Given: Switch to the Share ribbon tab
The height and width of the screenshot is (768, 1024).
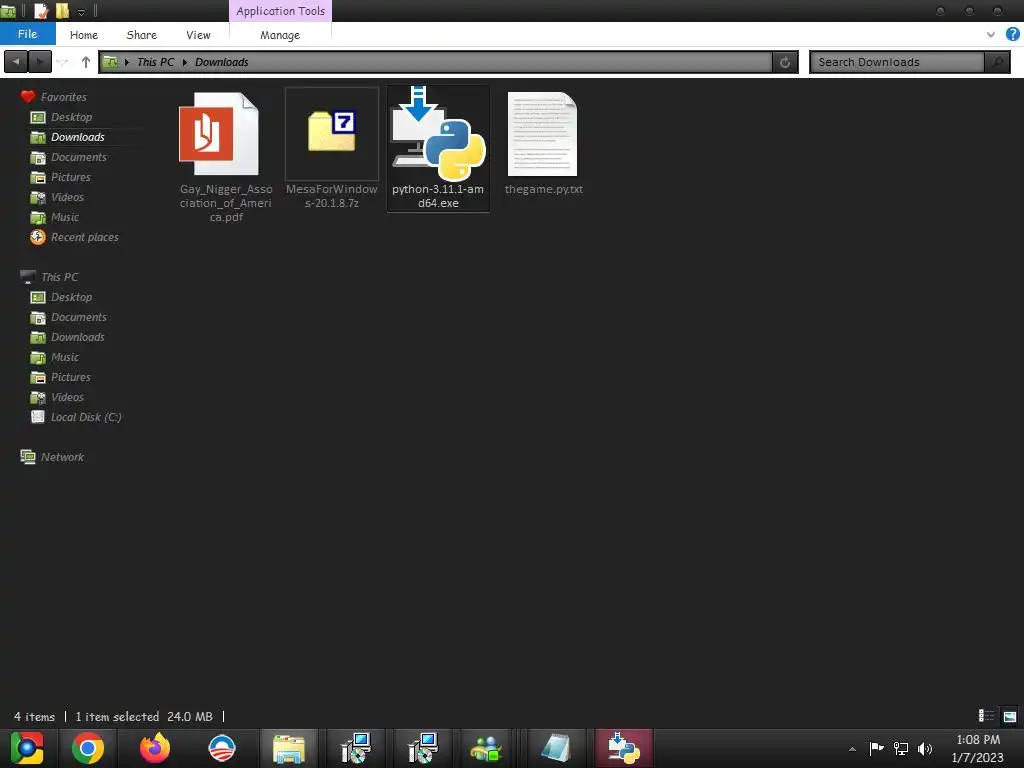Looking at the screenshot, I should coord(141,35).
